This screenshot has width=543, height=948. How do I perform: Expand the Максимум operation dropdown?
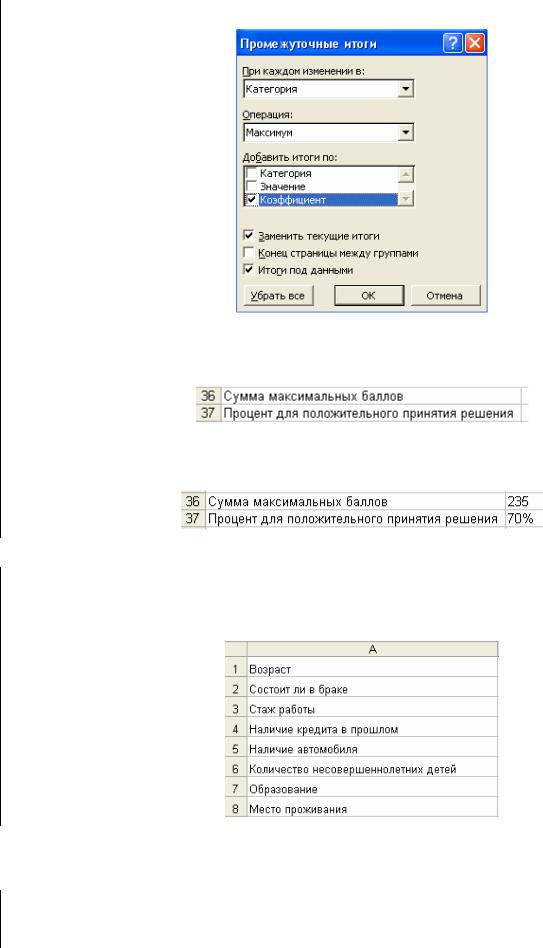click(406, 132)
